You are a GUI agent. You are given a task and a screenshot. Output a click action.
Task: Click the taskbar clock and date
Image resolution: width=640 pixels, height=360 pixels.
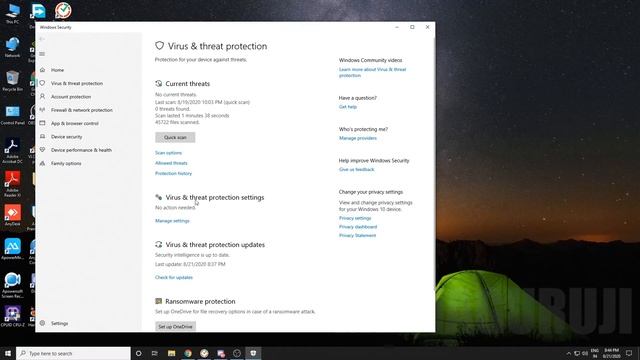click(611, 353)
